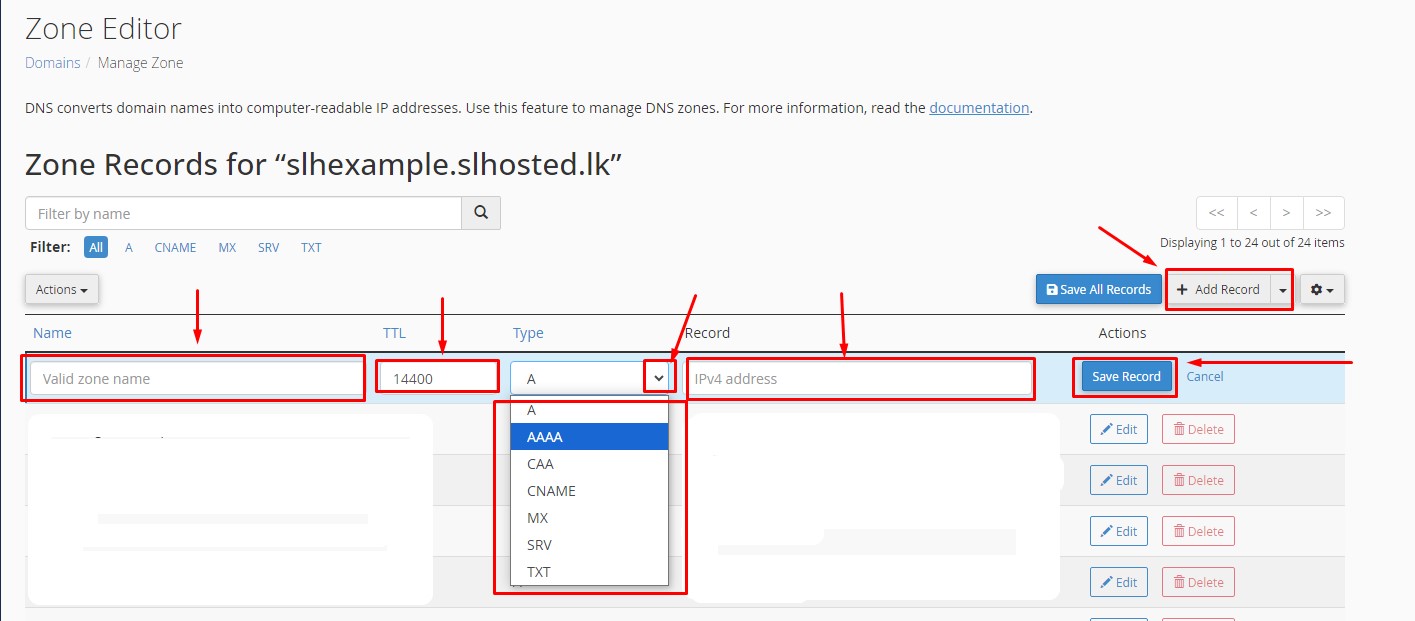Focus the Valid zone name field
This screenshot has width=1415, height=621.
point(197,379)
